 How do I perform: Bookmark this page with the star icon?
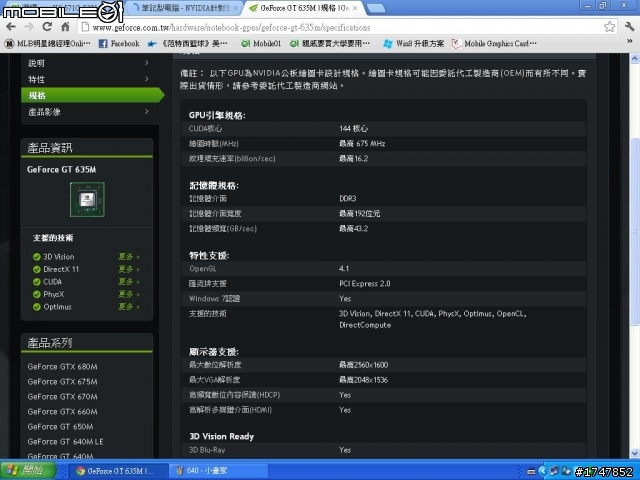[609, 27]
